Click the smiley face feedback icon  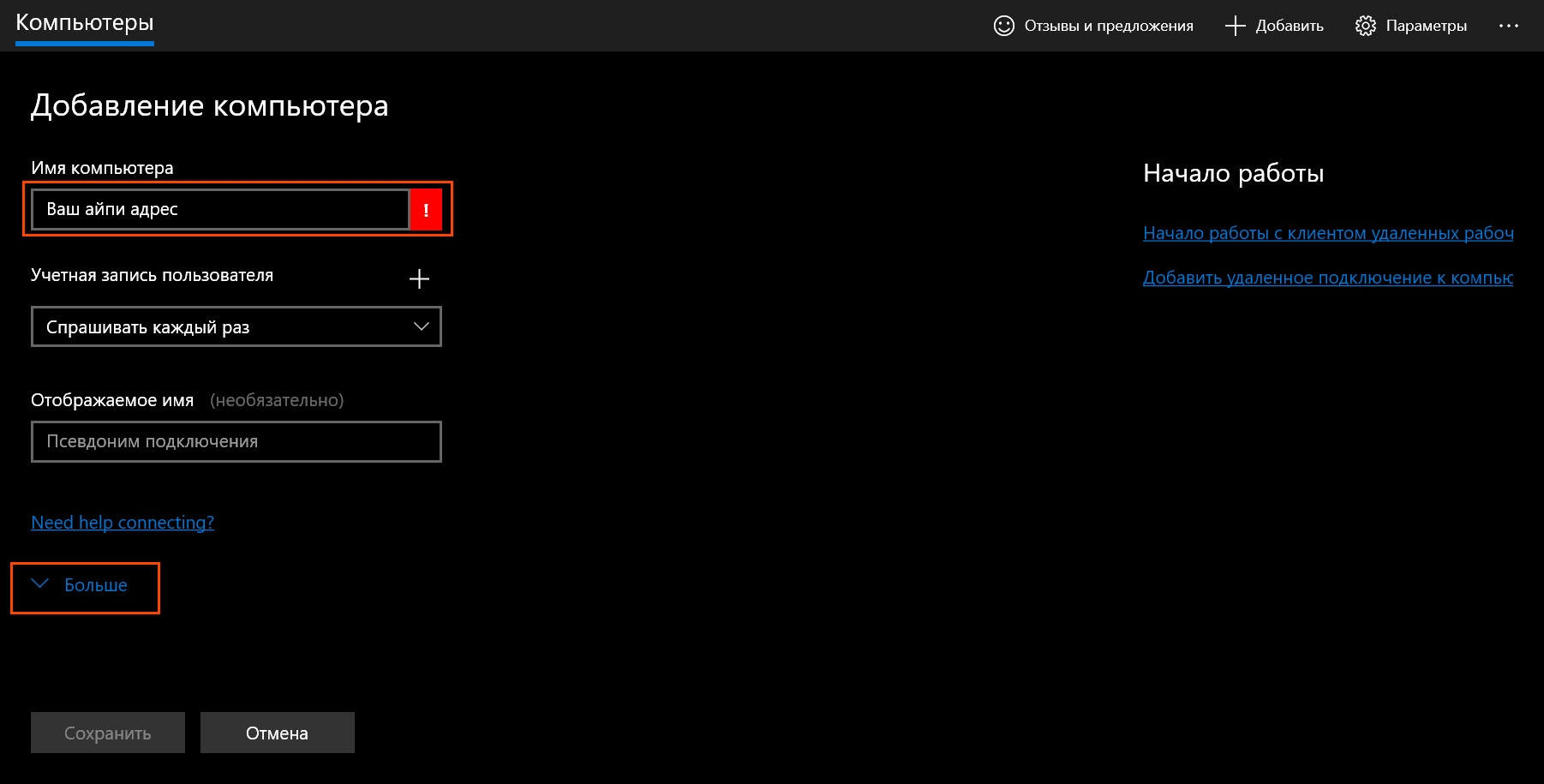(x=1003, y=26)
